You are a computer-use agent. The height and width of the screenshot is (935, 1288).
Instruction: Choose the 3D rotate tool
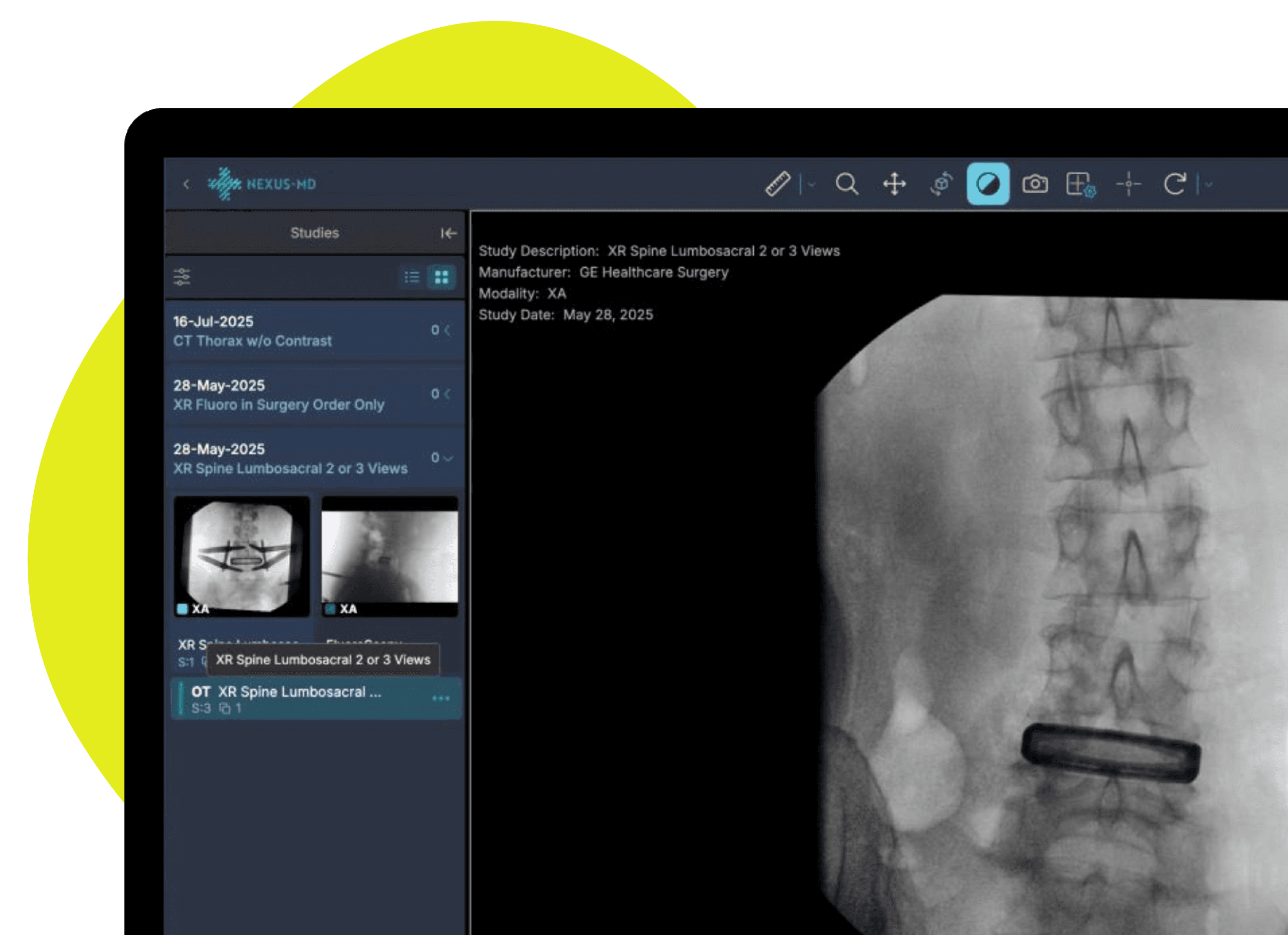coord(941,184)
